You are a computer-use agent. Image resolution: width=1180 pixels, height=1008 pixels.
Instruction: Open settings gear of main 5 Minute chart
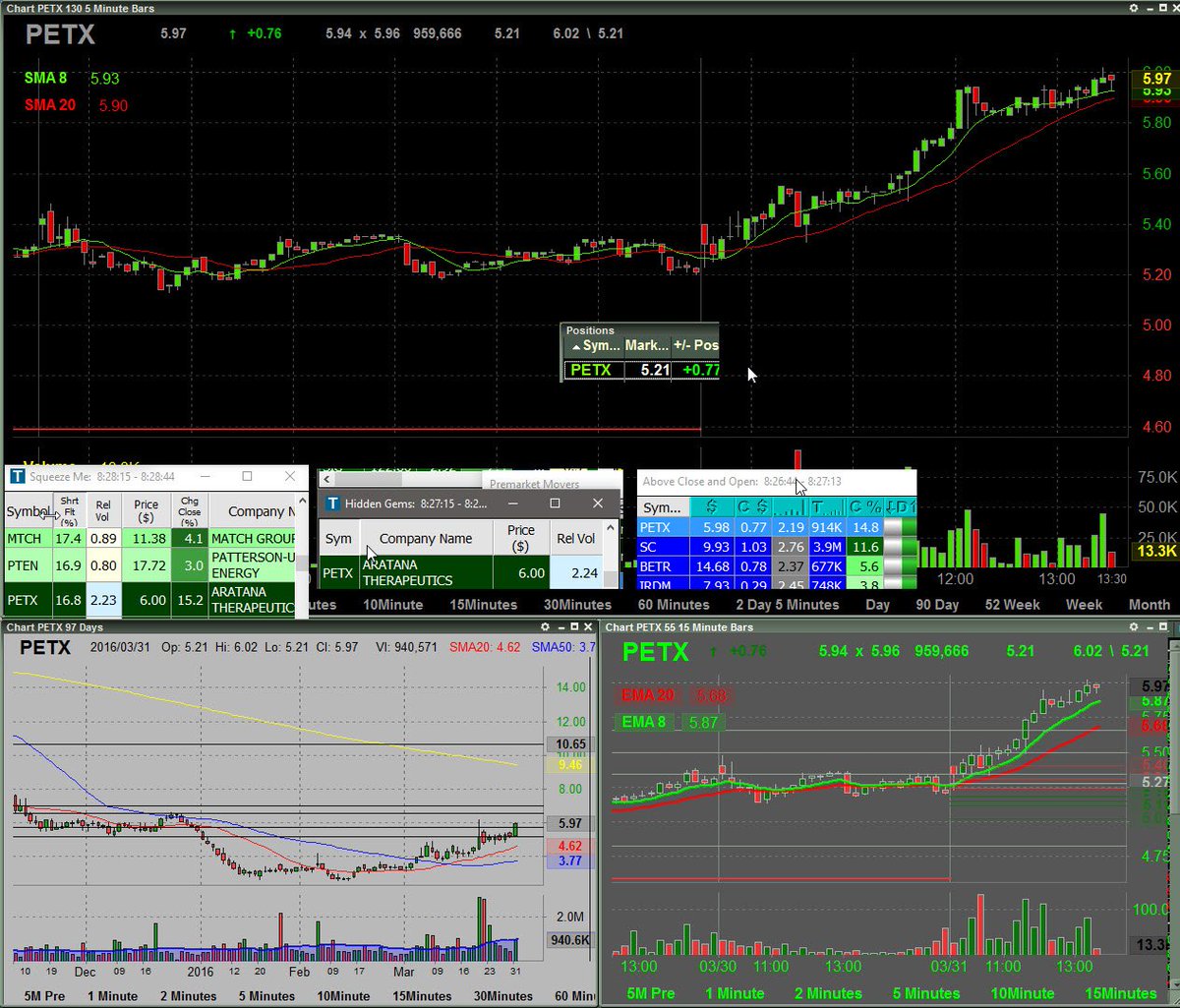click(x=1132, y=7)
